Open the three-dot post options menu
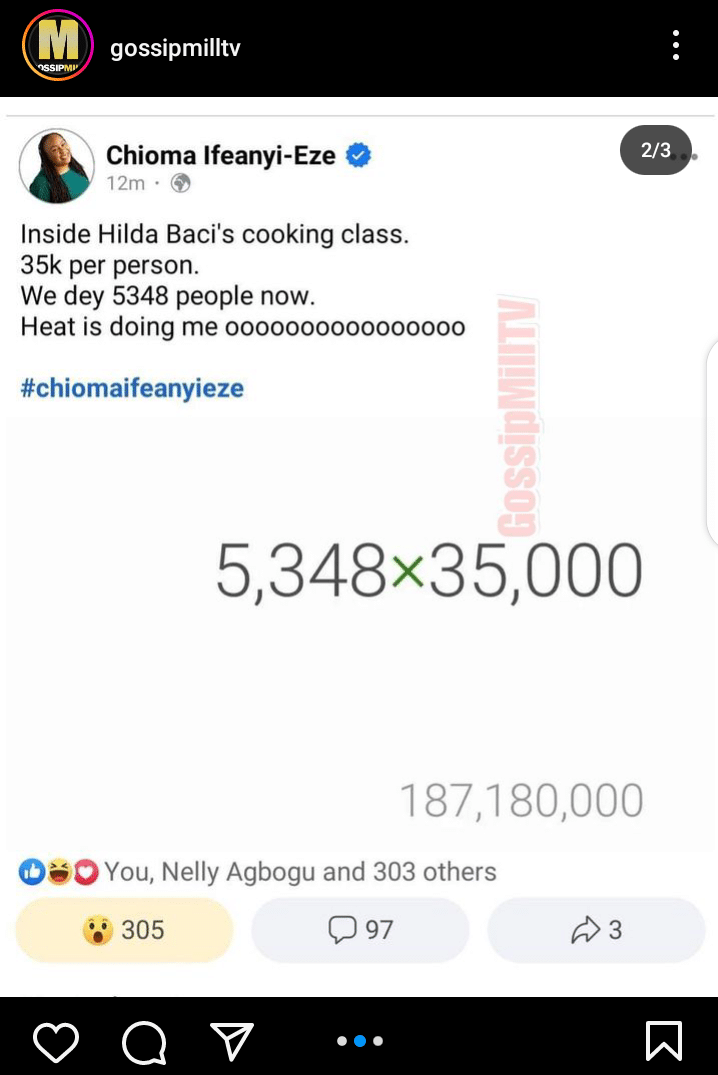Viewport: 718px width, 1075px height. point(675,45)
